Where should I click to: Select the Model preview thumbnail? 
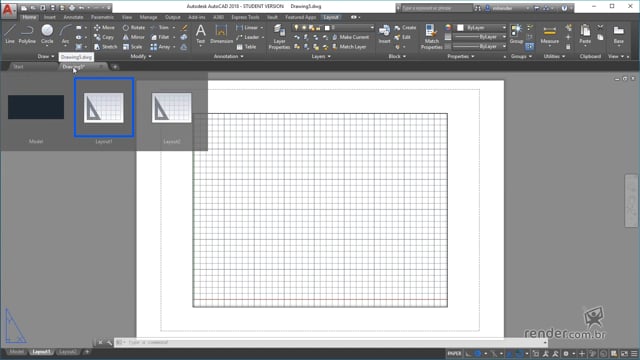point(36,107)
